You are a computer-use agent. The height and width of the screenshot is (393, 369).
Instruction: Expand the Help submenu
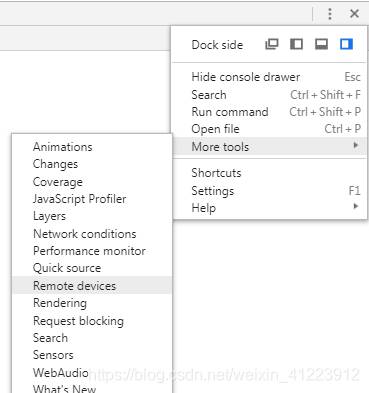pos(269,208)
